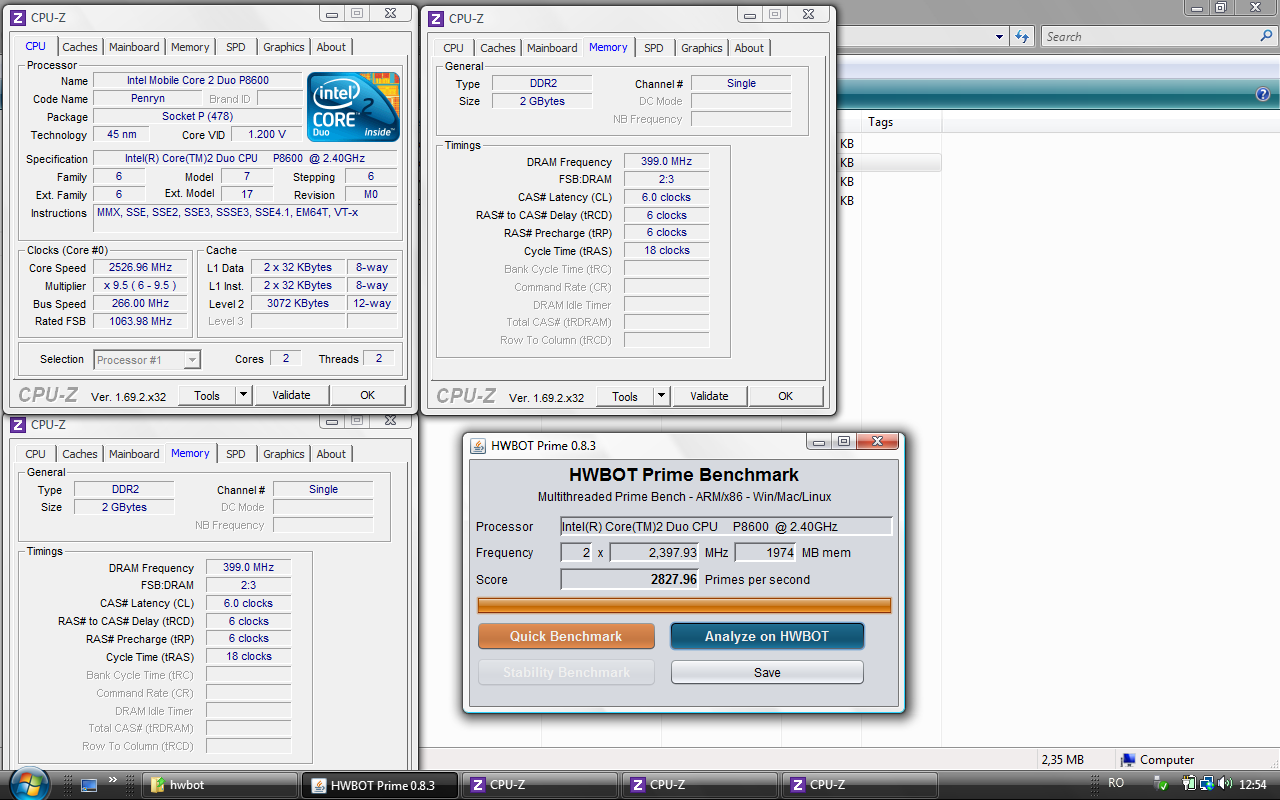This screenshot has width=1280, height=800.
Task: Open Tools dropdown arrow in CPU-tab window
Action: (243, 395)
